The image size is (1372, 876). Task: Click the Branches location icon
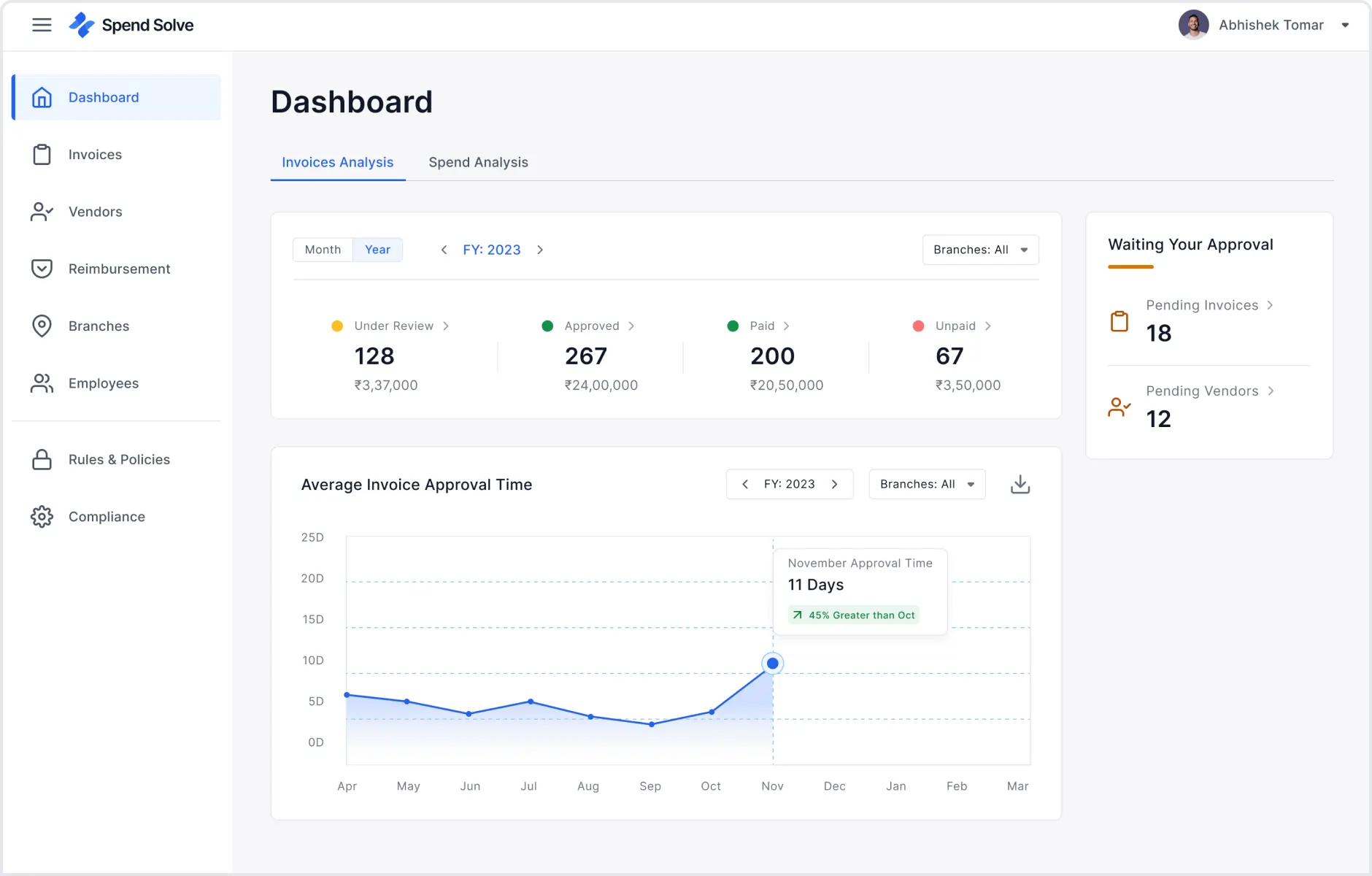(42, 326)
